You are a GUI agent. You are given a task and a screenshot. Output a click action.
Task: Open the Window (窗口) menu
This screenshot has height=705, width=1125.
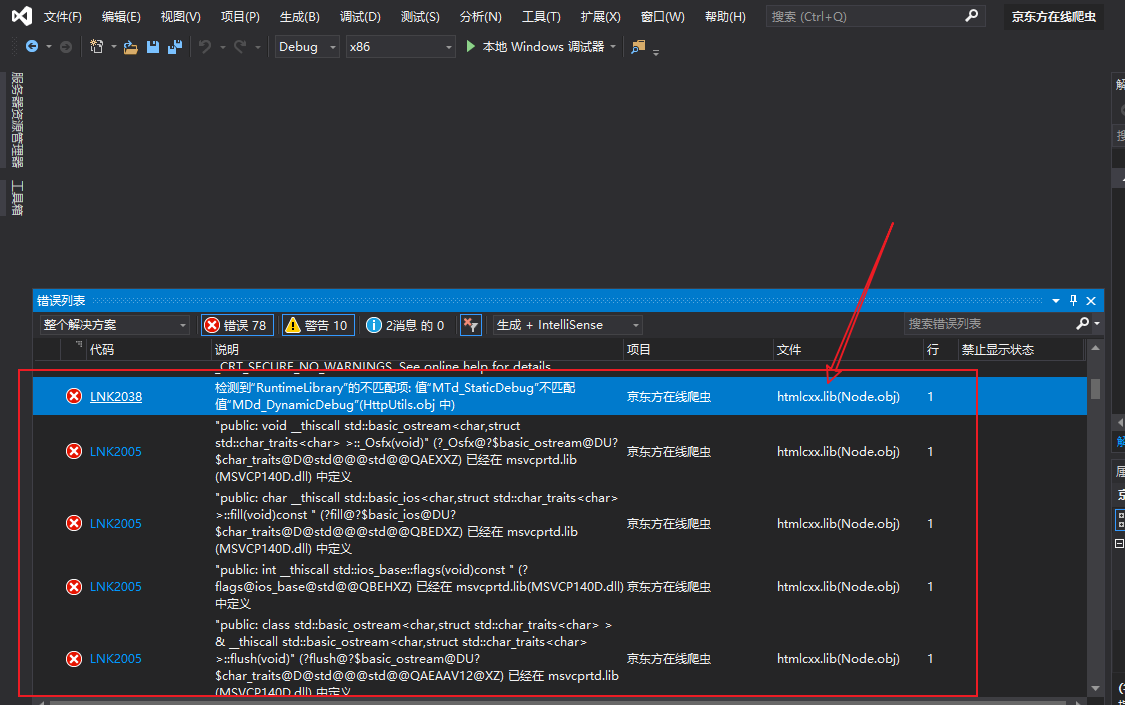pos(662,16)
